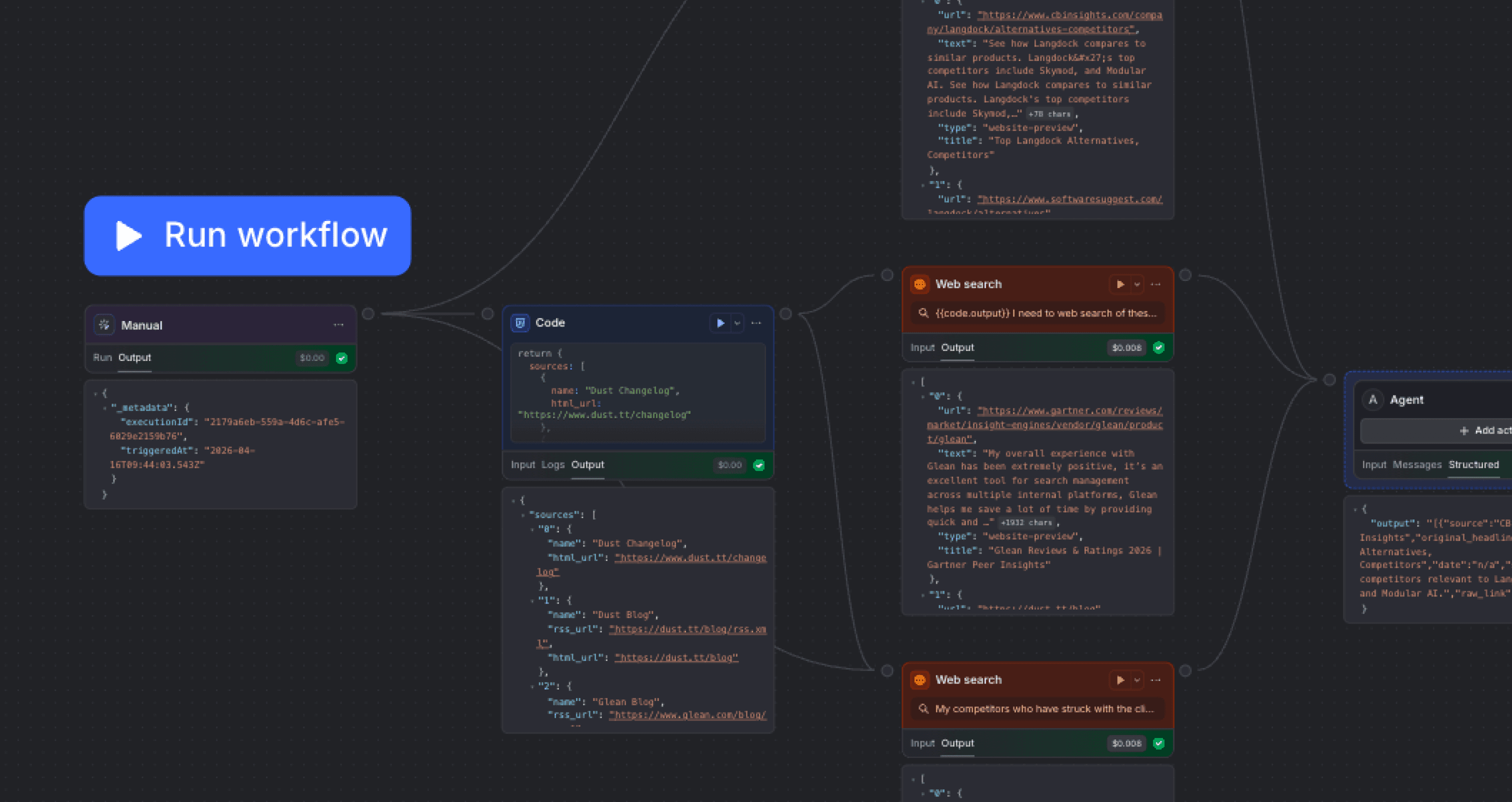This screenshot has height=802, width=1512.
Task: Expand upper Web search run options chevron
Action: pos(1137,284)
